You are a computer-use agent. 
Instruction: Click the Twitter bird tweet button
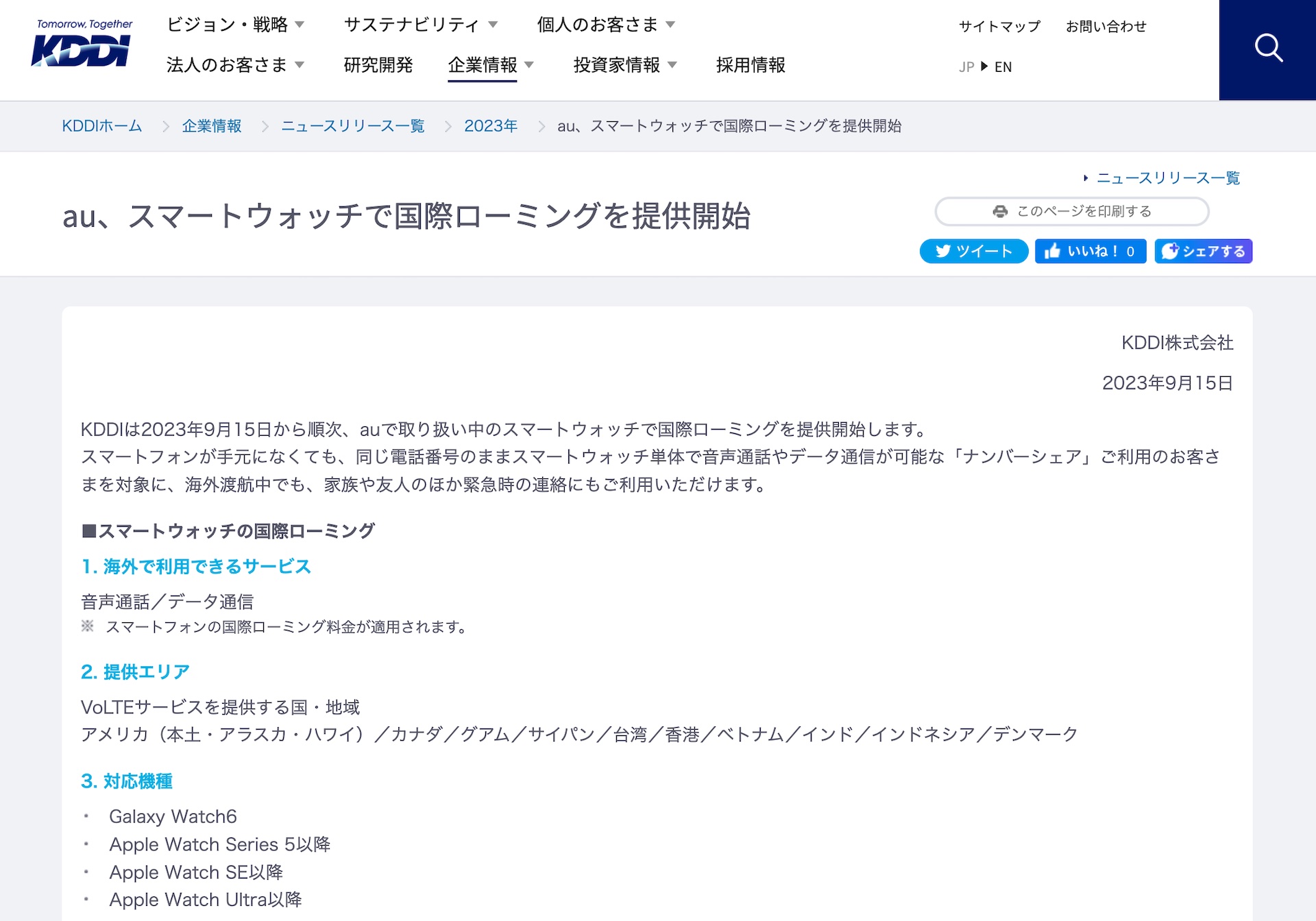[x=974, y=251]
